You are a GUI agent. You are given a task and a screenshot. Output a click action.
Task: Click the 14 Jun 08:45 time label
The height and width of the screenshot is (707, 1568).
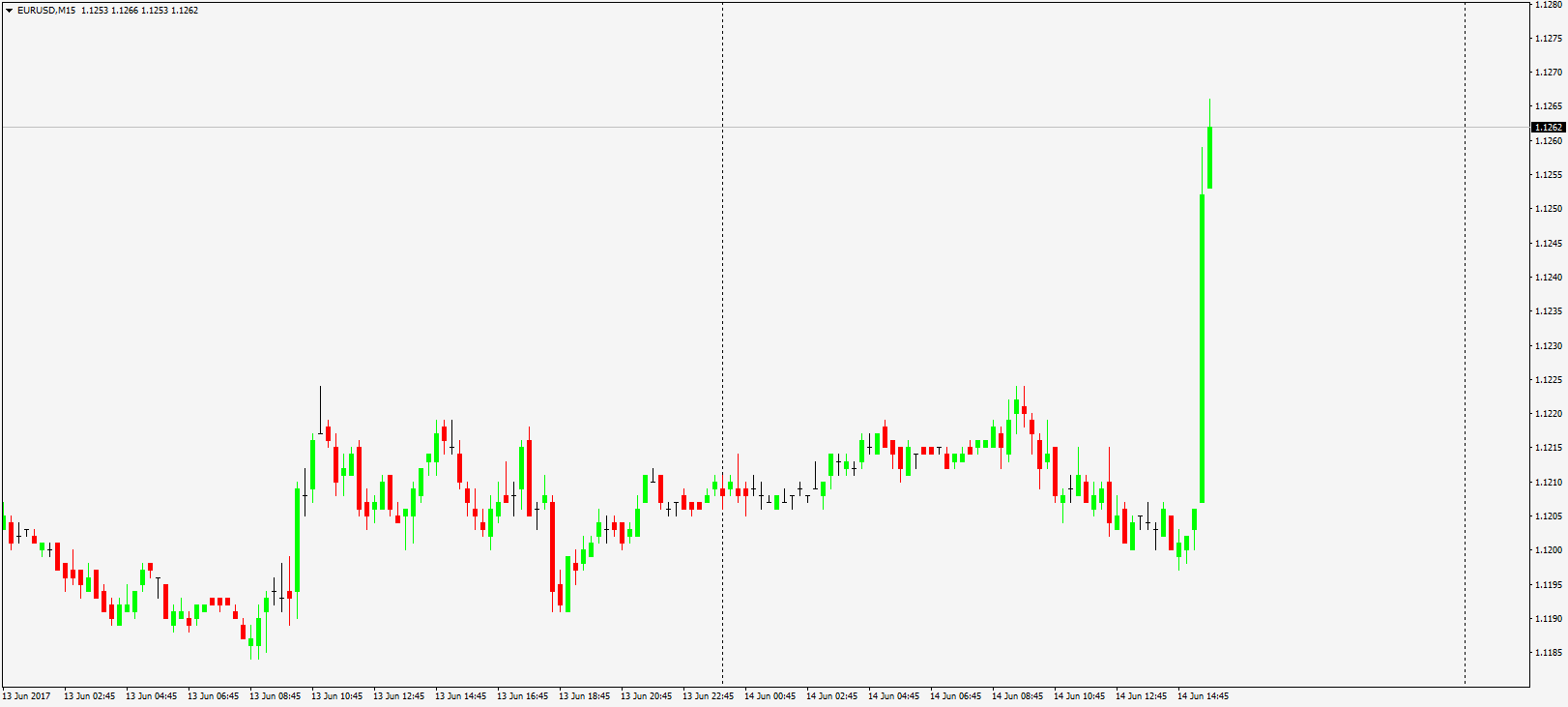pos(1017,696)
